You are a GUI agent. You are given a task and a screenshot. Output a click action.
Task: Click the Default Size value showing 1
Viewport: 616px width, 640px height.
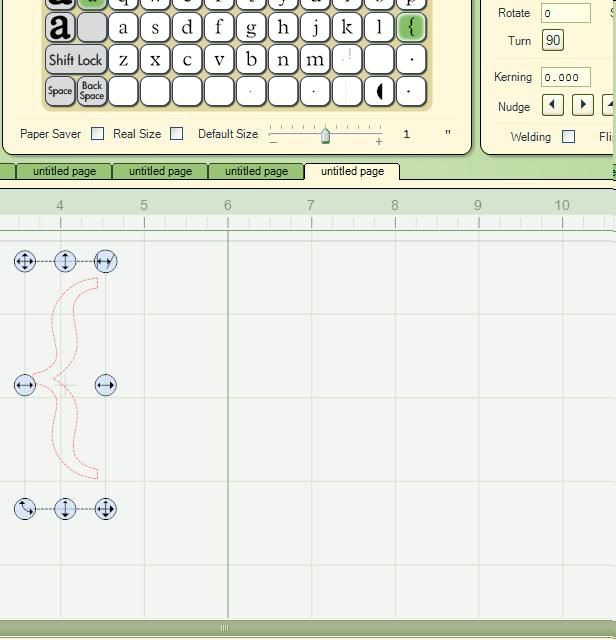(x=406, y=134)
